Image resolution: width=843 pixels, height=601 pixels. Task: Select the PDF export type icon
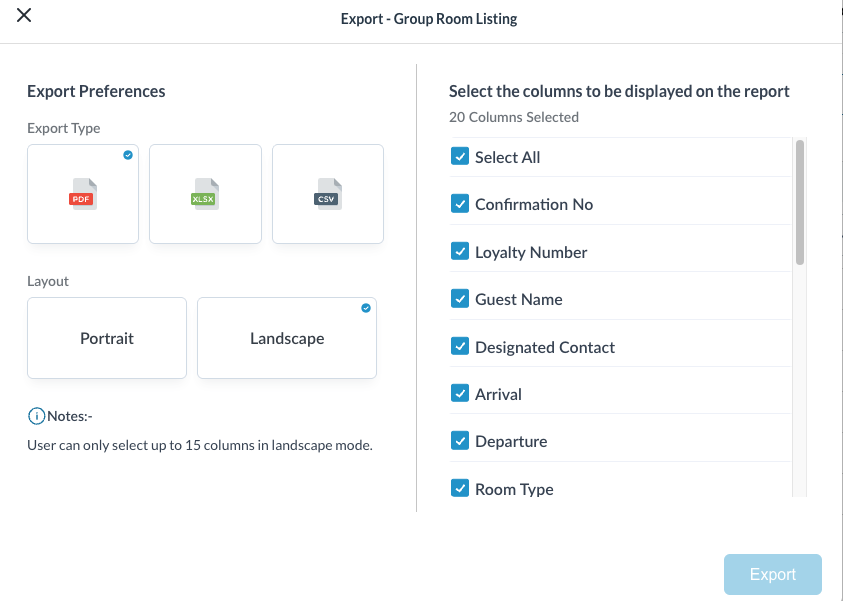pyautogui.click(x=83, y=194)
